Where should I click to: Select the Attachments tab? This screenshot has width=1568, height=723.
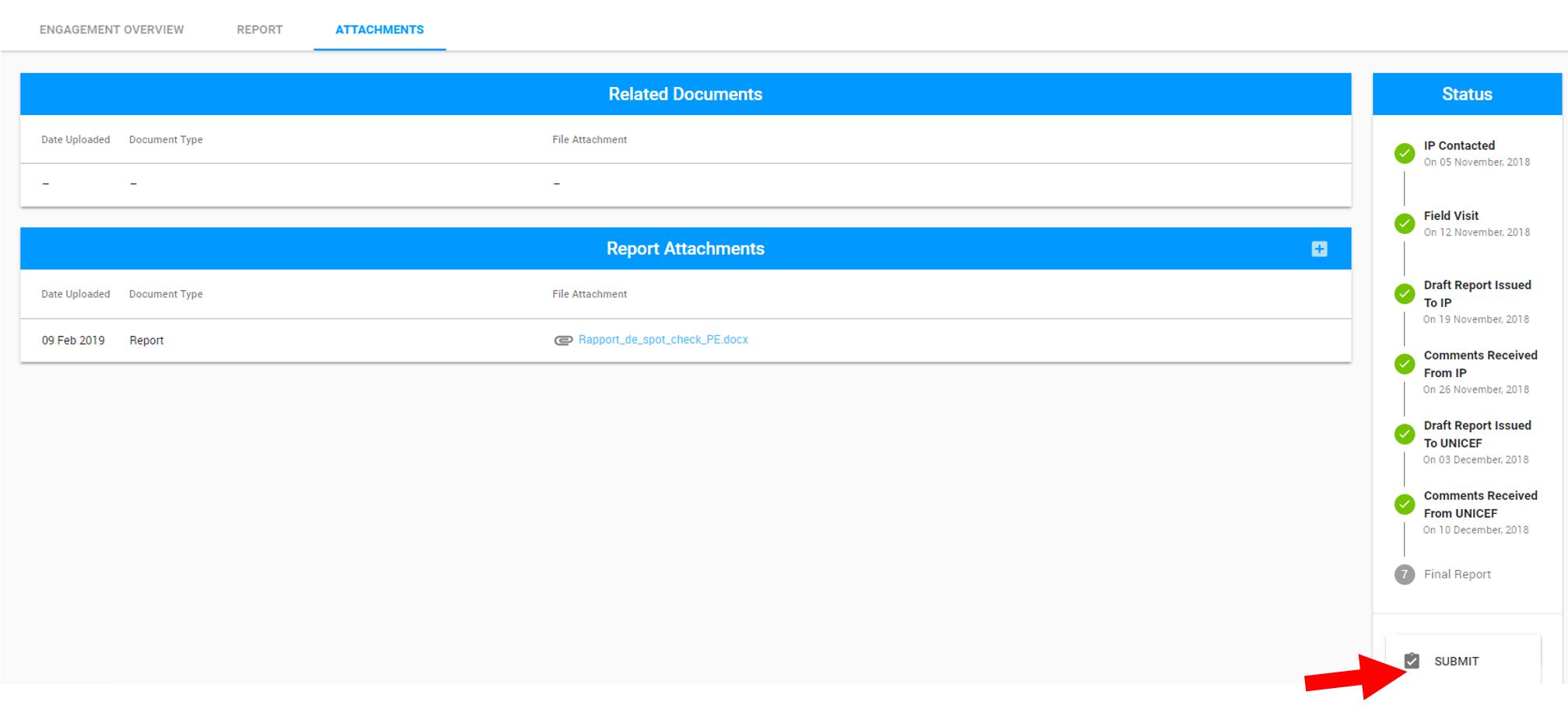coord(380,30)
